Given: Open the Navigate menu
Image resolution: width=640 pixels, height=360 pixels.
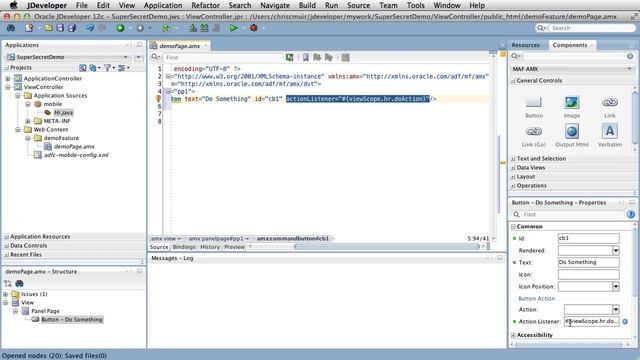Looking at the screenshot, I should pyautogui.click(x=275, y=5).
